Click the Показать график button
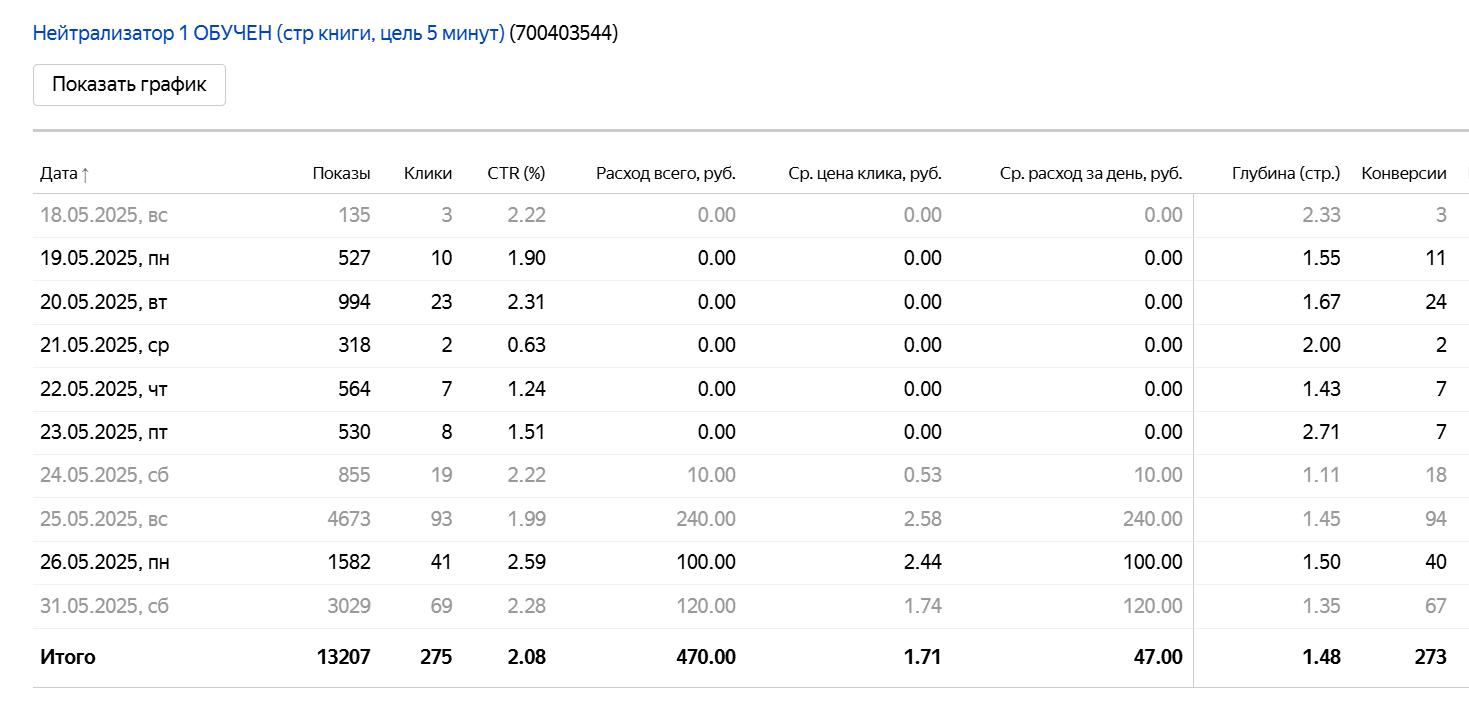 129,85
